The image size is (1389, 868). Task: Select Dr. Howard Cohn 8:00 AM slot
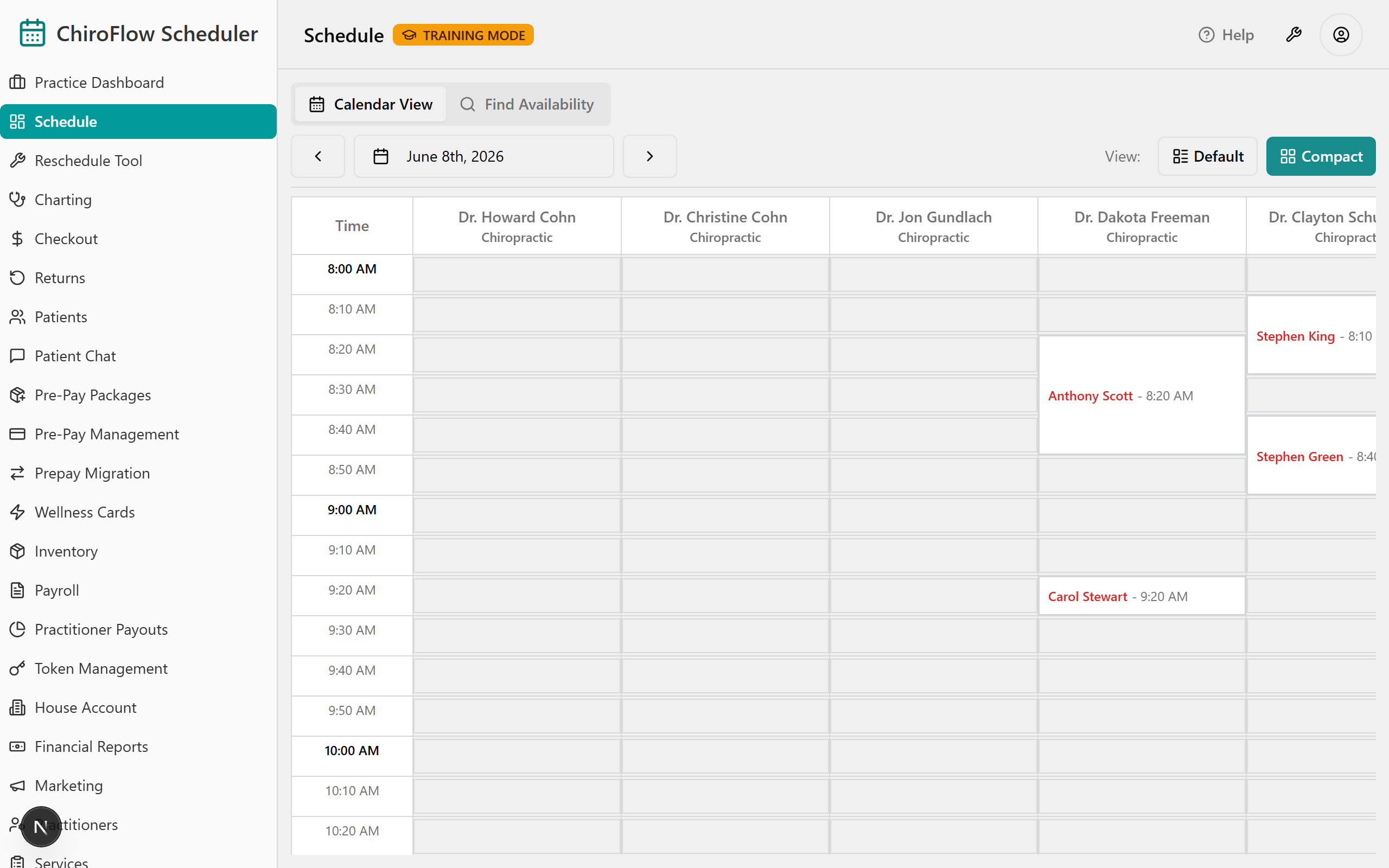tap(517, 275)
